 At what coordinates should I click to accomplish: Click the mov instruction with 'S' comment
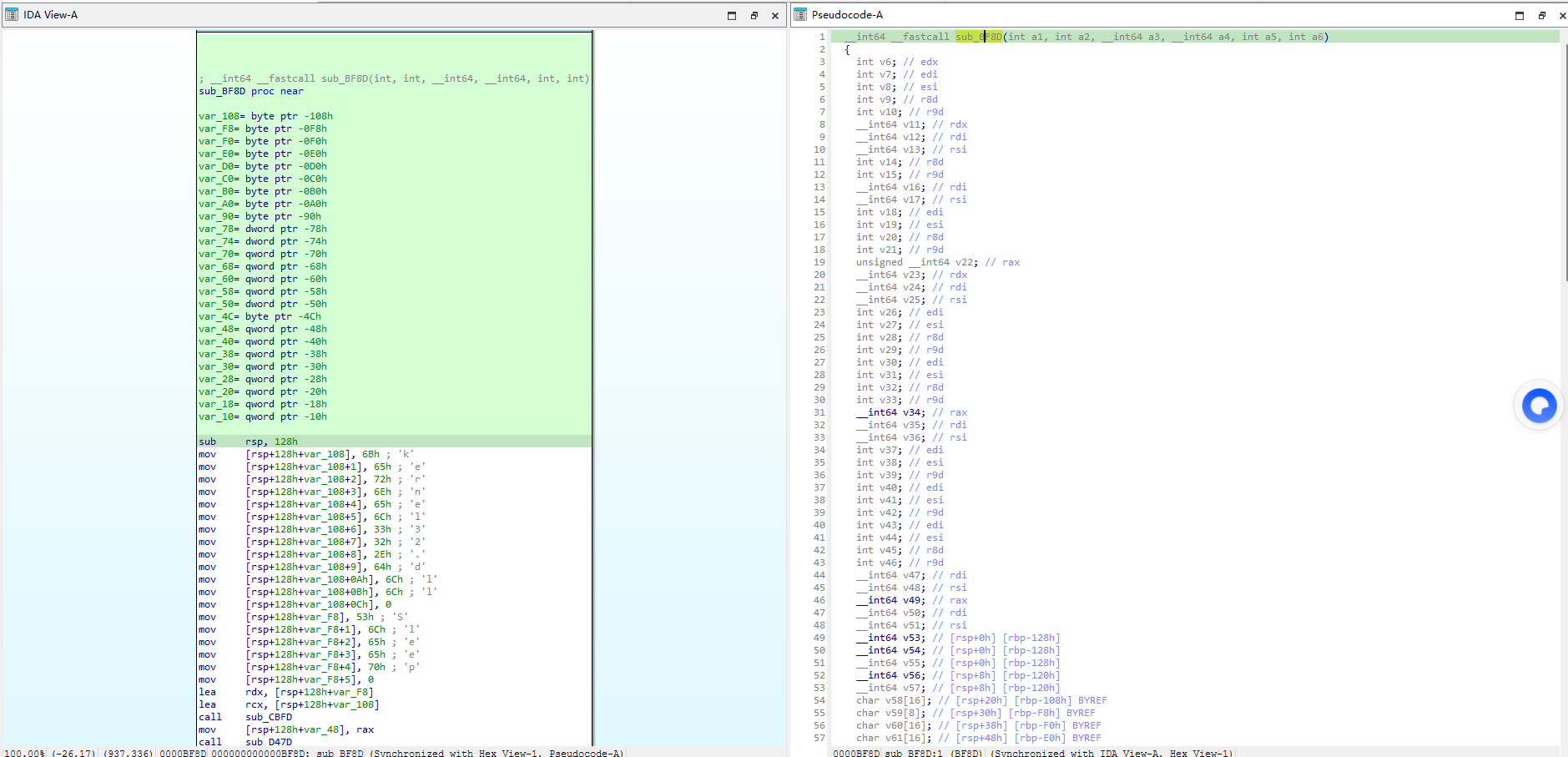(304, 617)
